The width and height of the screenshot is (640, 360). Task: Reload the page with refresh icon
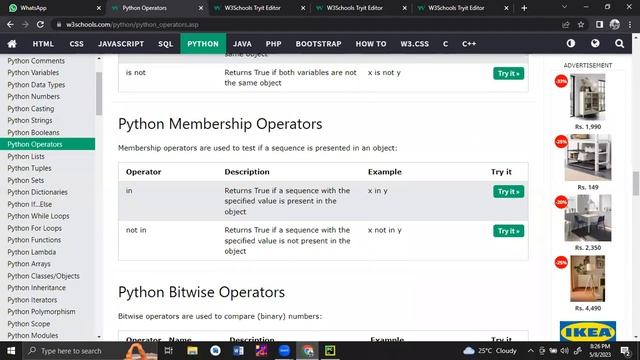click(x=40, y=24)
